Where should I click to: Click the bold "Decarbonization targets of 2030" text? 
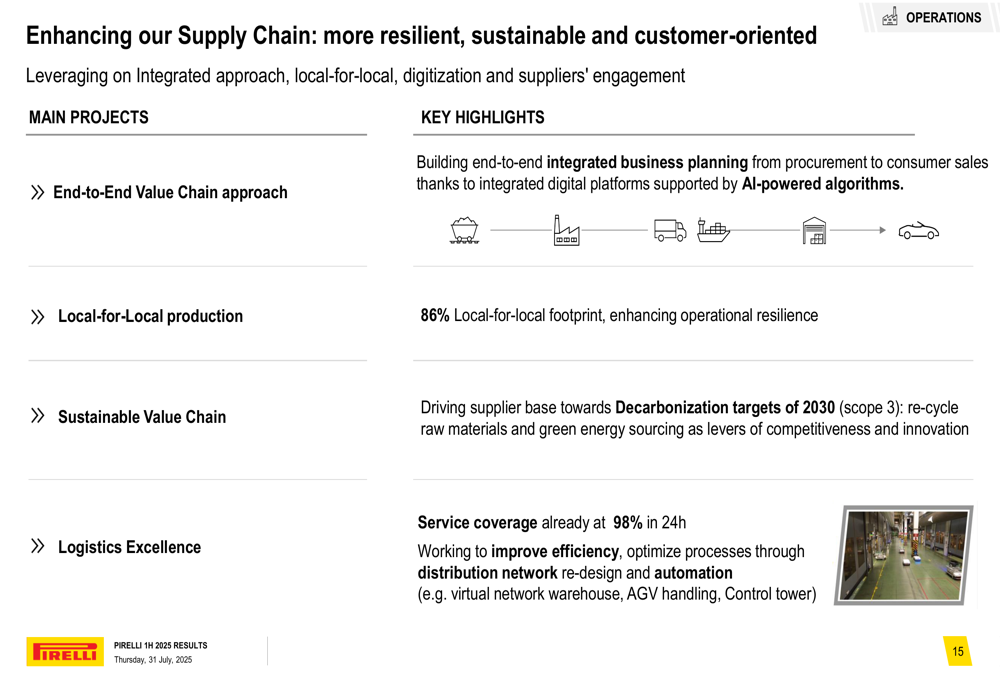725,408
